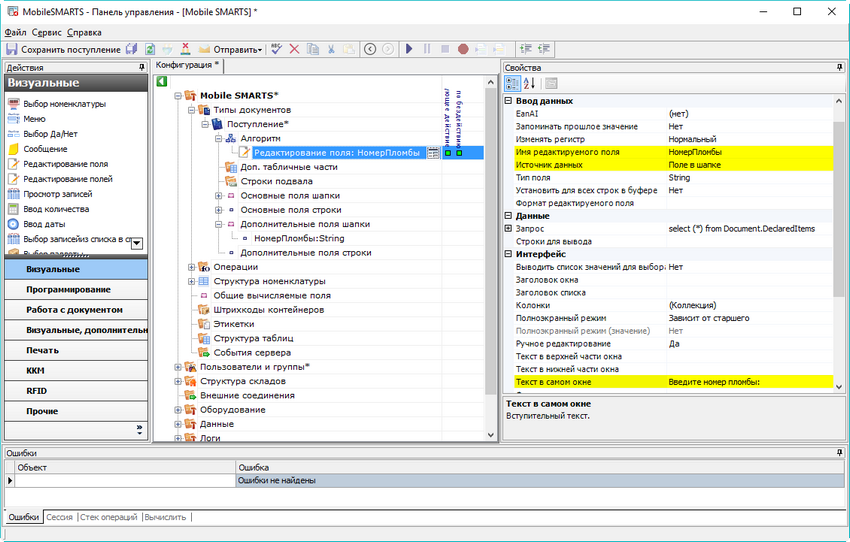
Task: Select the Конфигурация tab
Action: 188,65
